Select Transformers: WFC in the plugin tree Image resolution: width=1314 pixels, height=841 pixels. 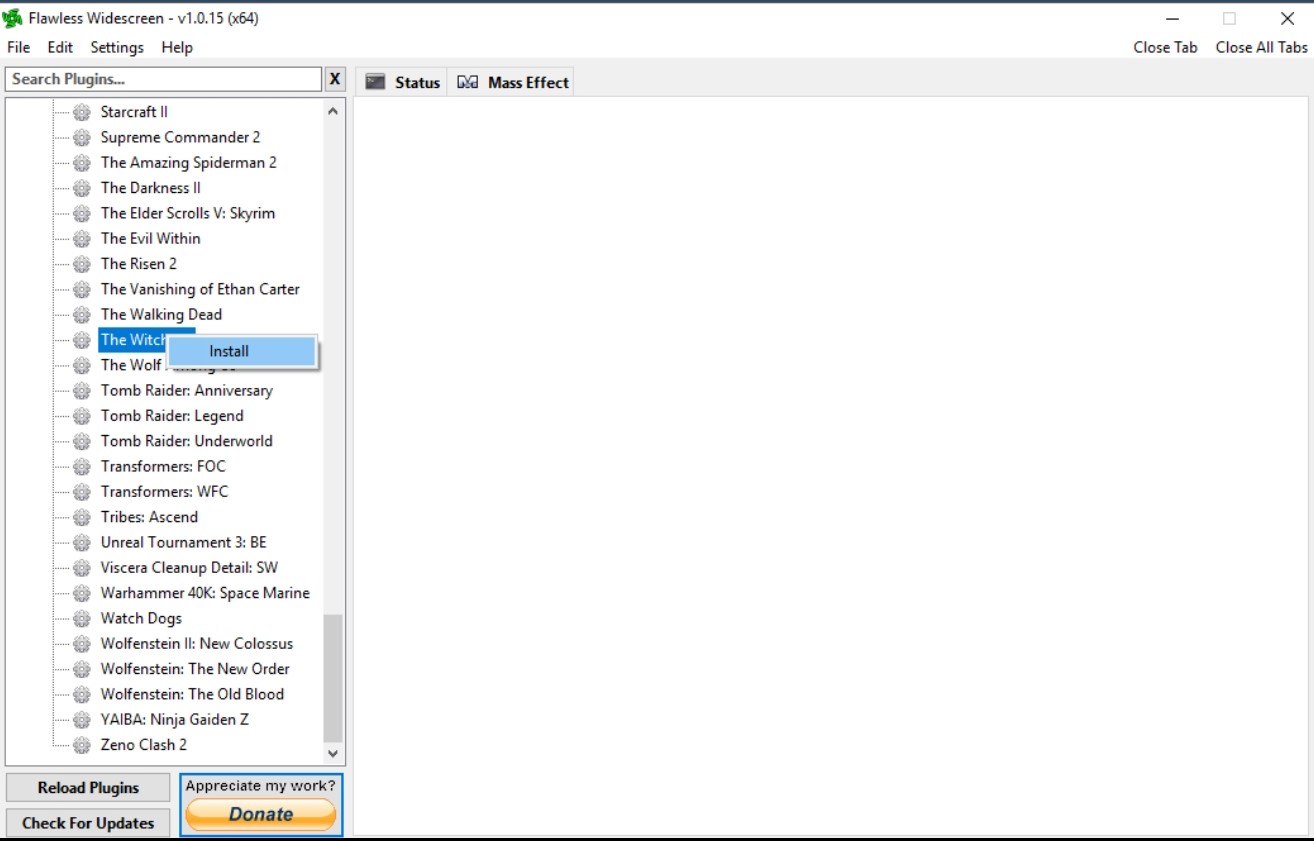pyautogui.click(x=164, y=492)
